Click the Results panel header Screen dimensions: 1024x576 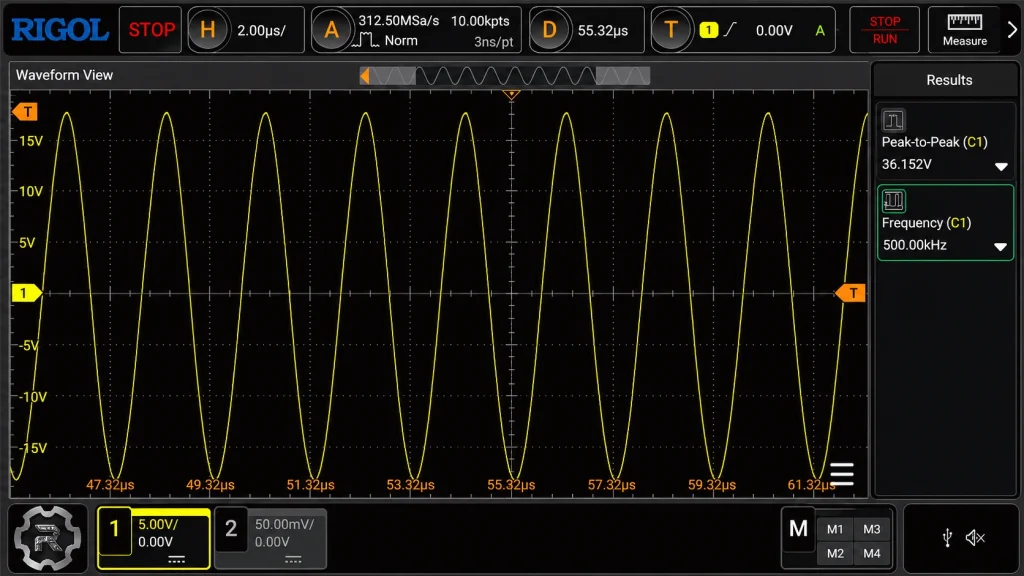click(x=949, y=80)
